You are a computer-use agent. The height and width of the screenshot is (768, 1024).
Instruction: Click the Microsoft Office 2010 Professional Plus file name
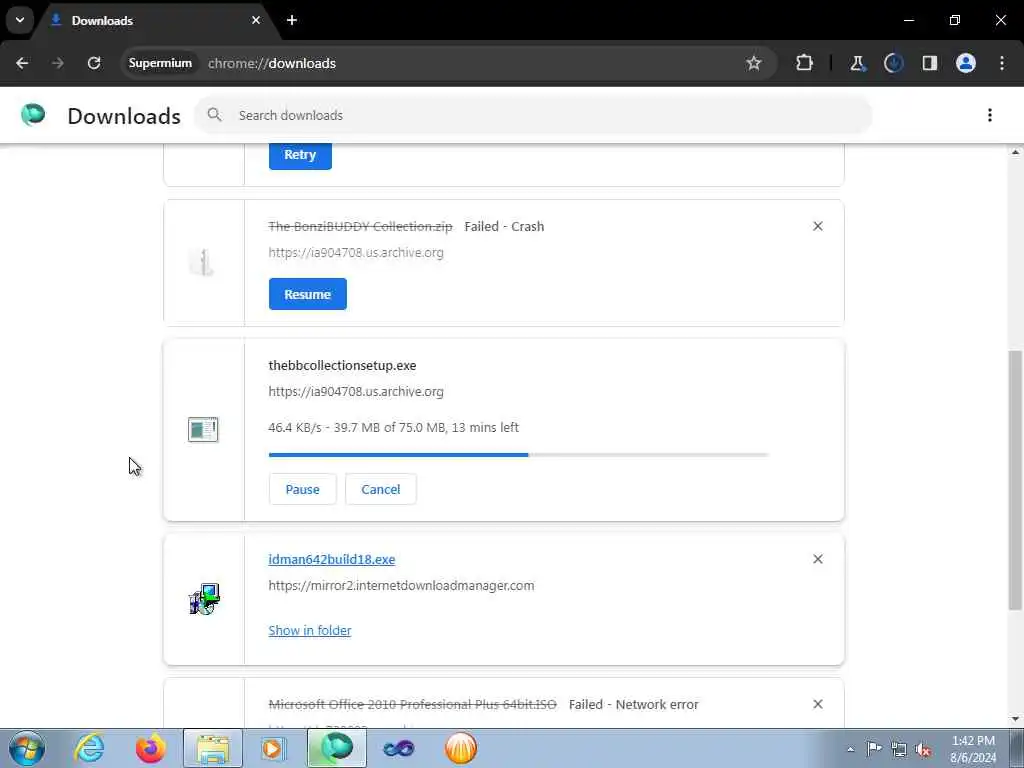413,705
